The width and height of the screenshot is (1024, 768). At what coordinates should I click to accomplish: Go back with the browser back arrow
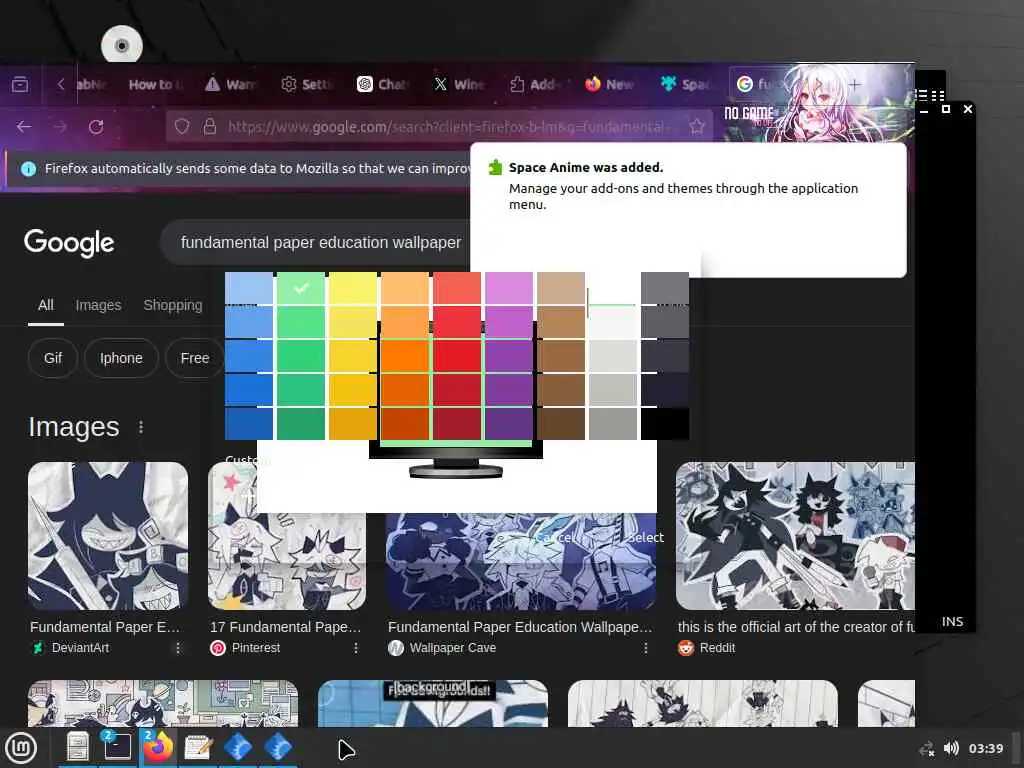[24, 127]
